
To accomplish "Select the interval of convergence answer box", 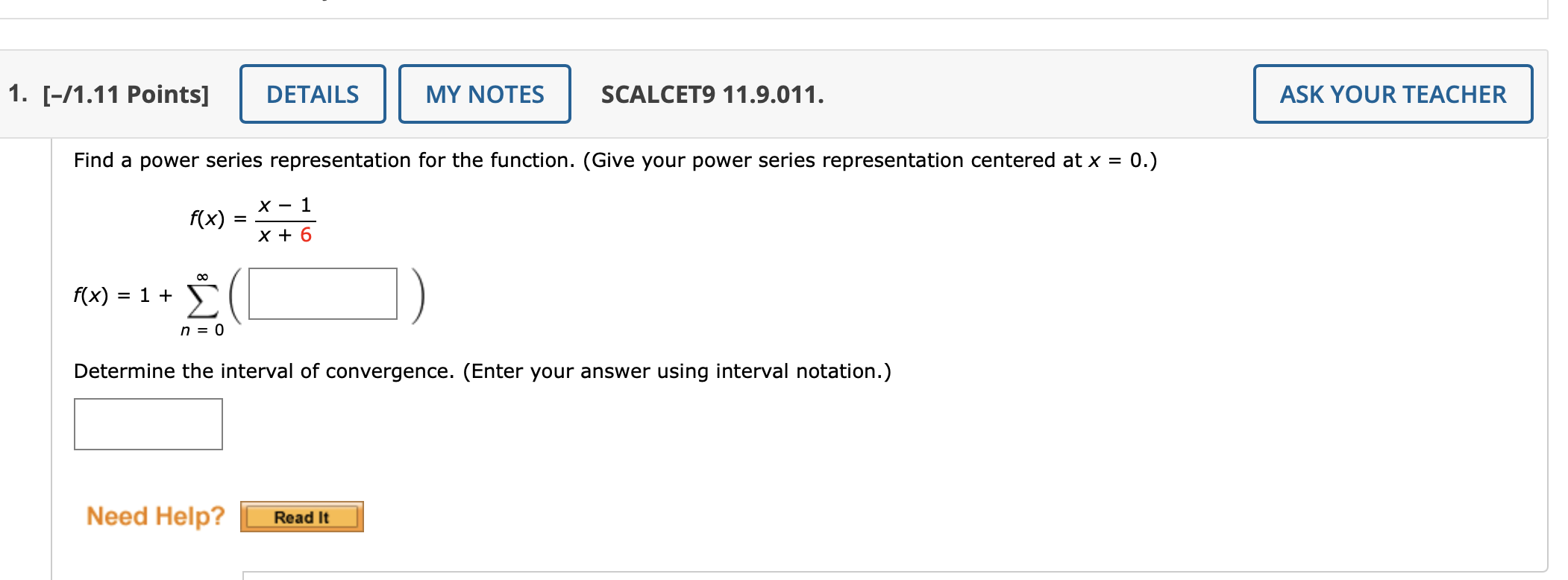I will (148, 424).
